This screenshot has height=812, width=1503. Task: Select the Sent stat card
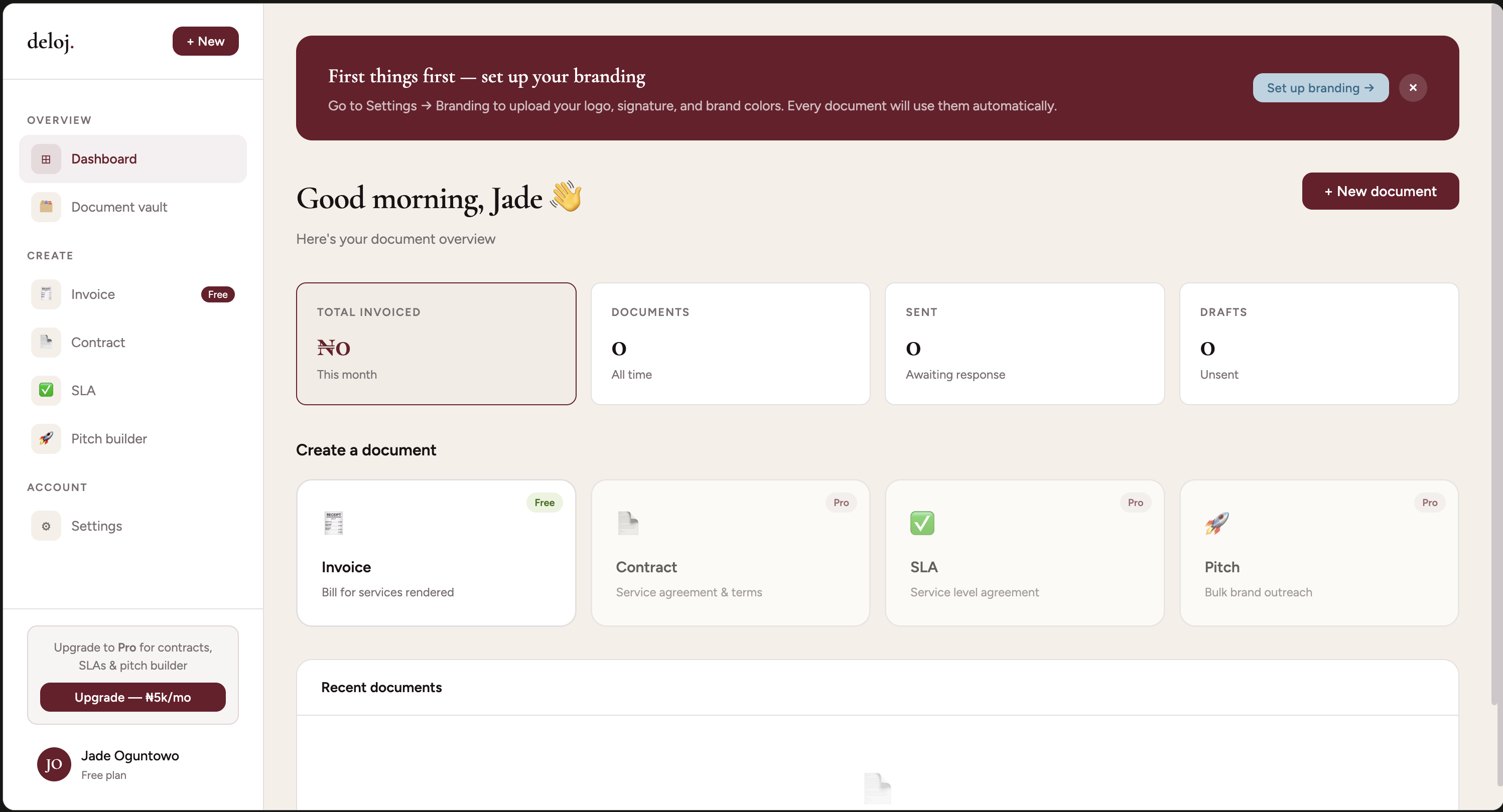[1025, 344]
